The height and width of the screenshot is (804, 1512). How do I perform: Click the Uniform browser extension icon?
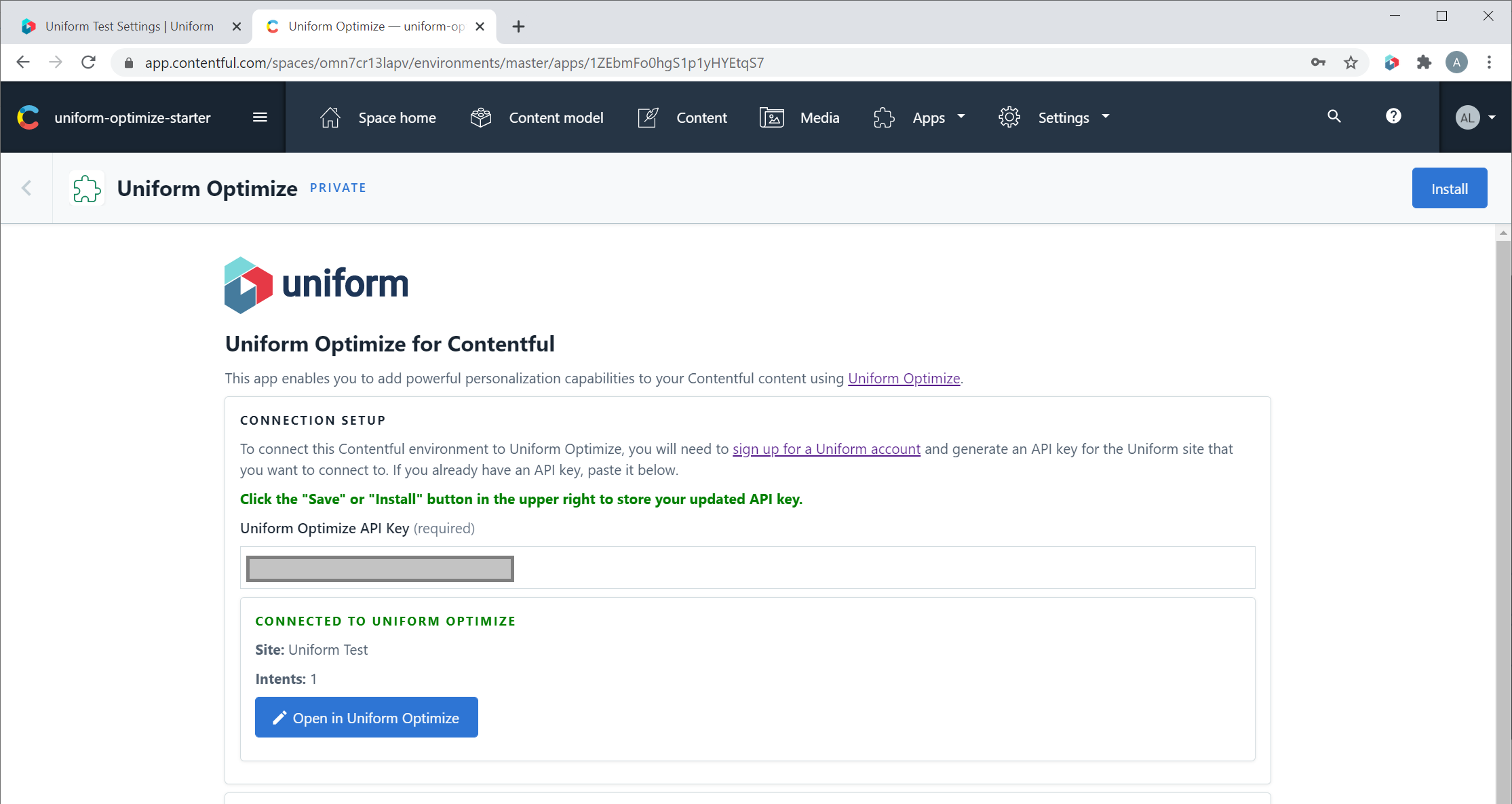[x=1392, y=63]
